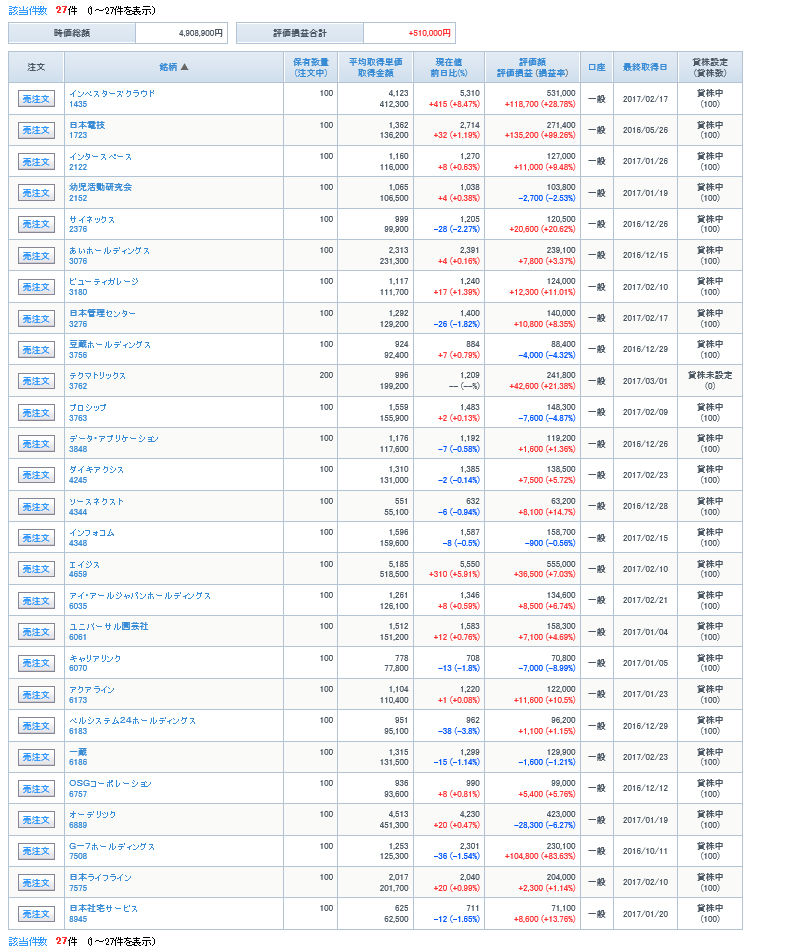
Task: Click 売注文 for ユニバーサル園芸社 6061
Action: [x=36, y=632]
